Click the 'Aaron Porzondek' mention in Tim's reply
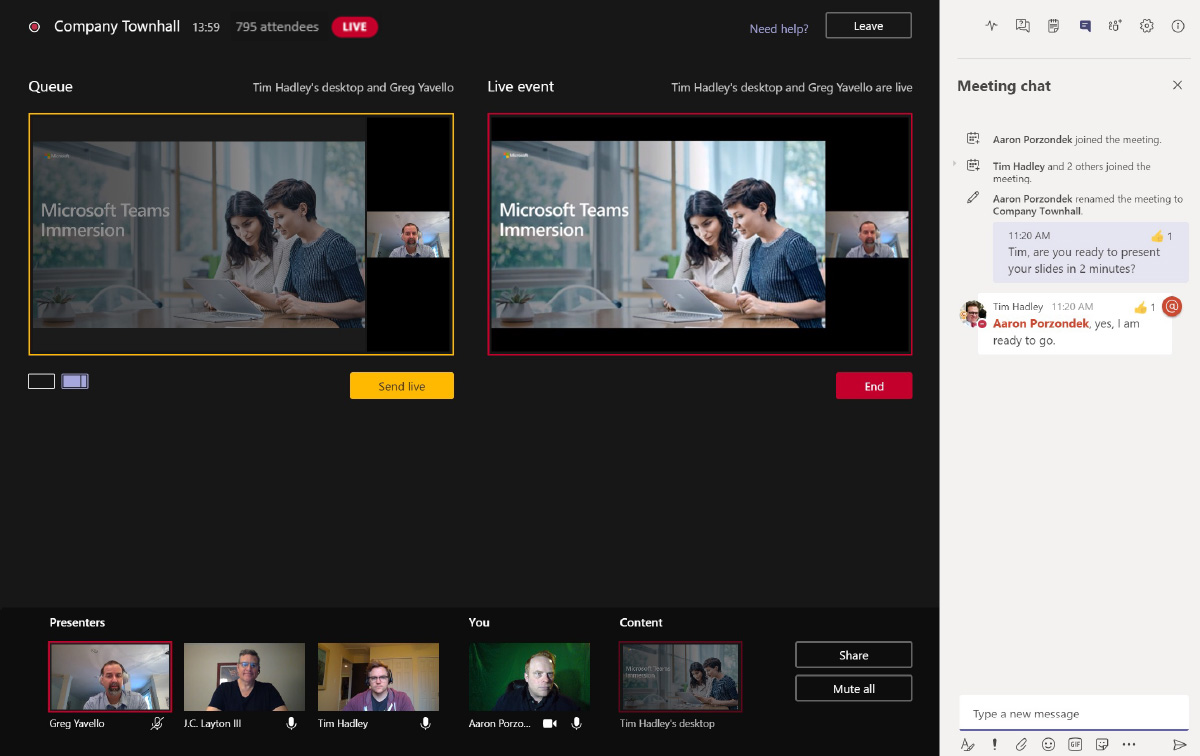The image size is (1200, 756). point(1040,324)
